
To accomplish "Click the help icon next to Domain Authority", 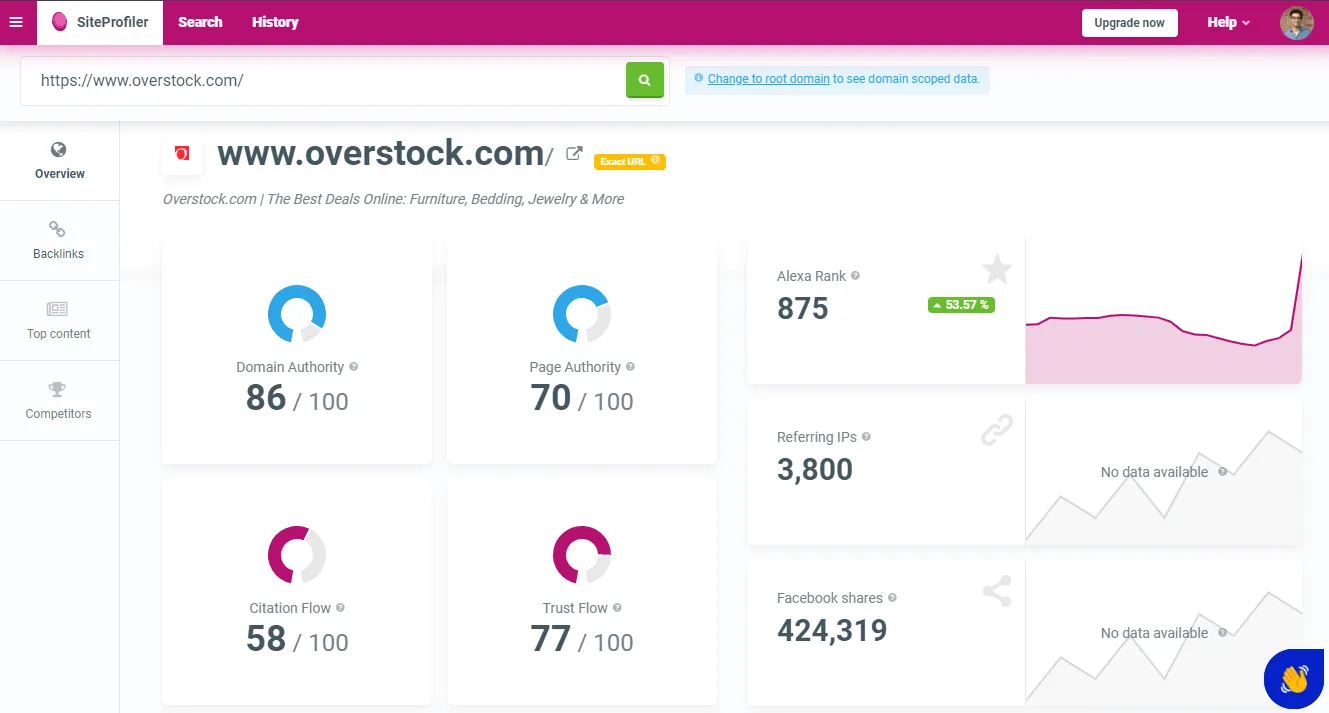I will pyautogui.click(x=354, y=367).
